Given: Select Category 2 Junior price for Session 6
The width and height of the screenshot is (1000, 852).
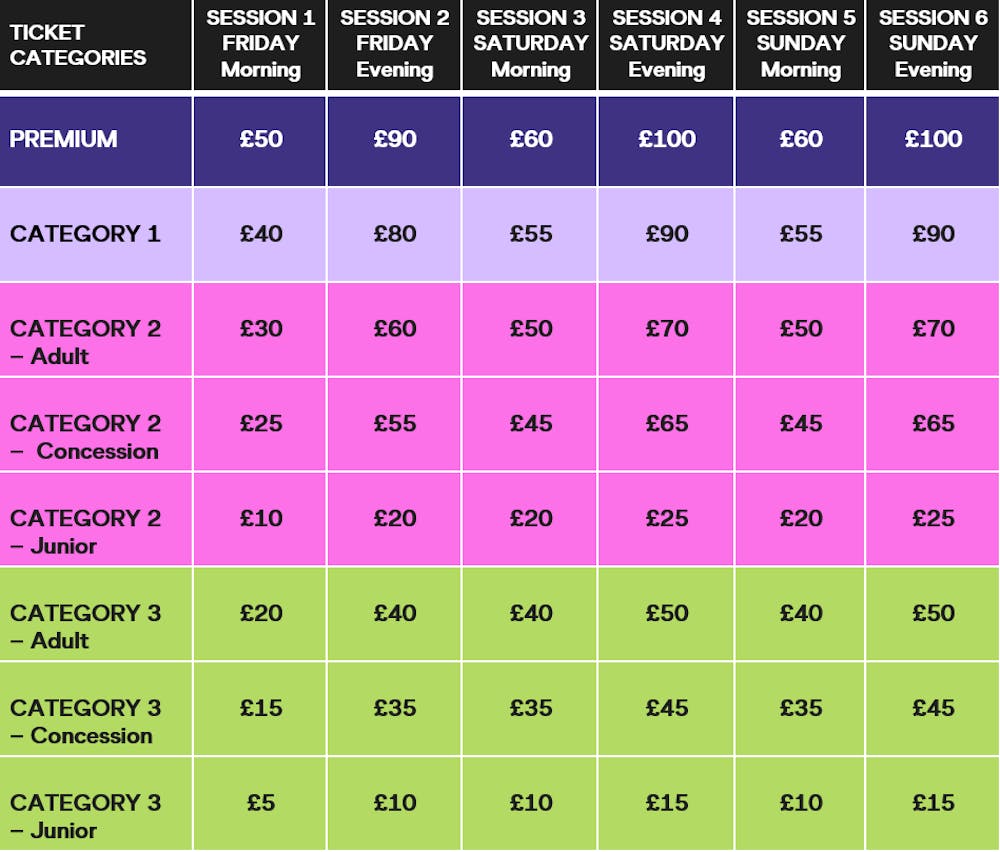Looking at the screenshot, I should point(933,518).
